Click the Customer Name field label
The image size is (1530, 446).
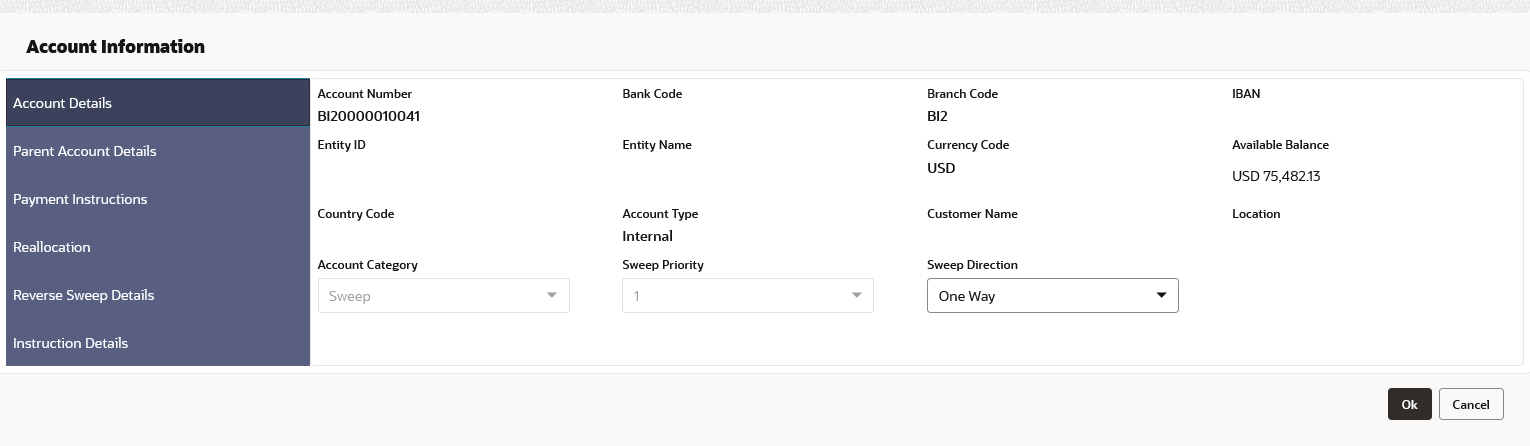(972, 214)
